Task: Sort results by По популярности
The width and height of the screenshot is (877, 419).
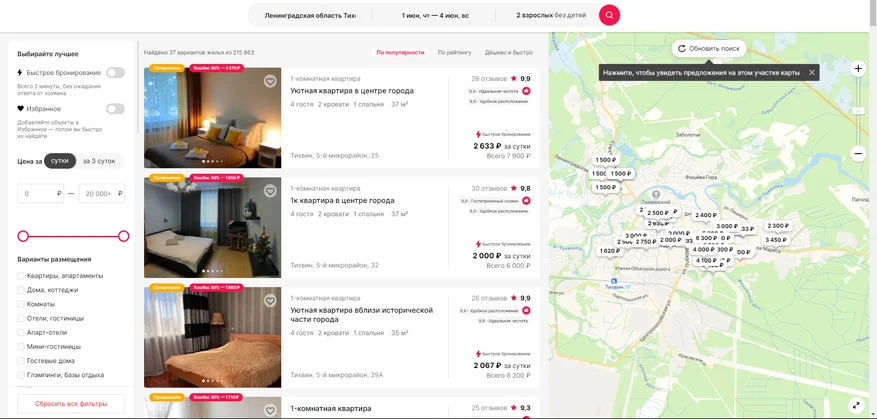Action: pyautogui.click(x=400, y=53)
